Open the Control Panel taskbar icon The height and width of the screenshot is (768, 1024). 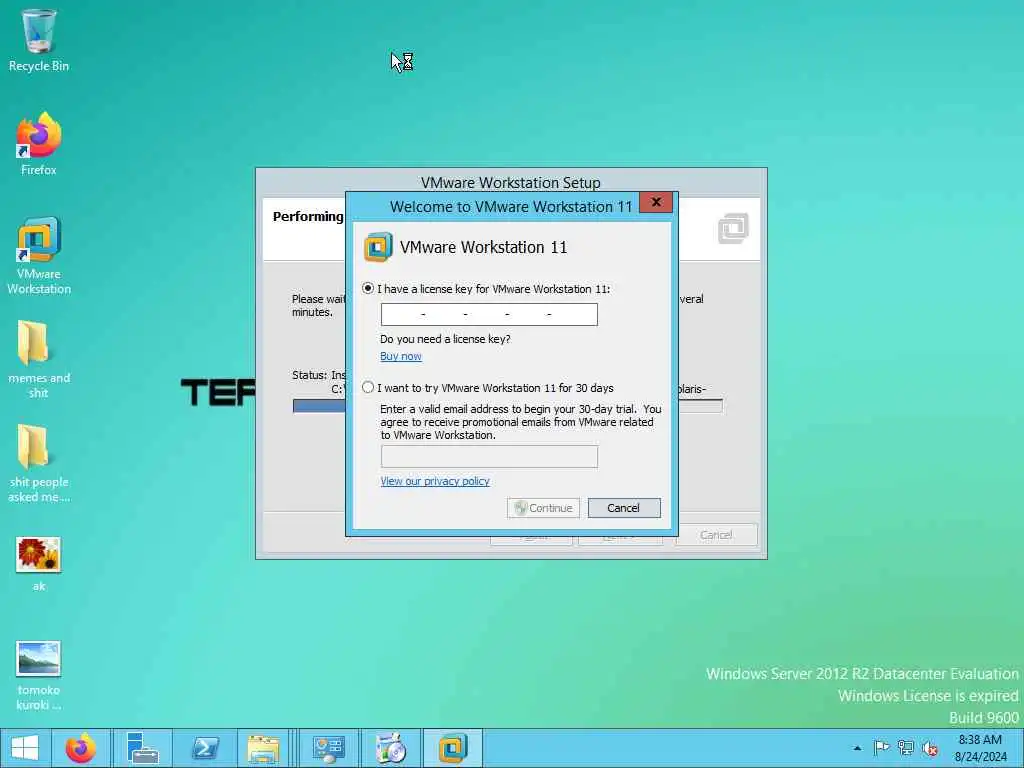click(x=328, y=748)
